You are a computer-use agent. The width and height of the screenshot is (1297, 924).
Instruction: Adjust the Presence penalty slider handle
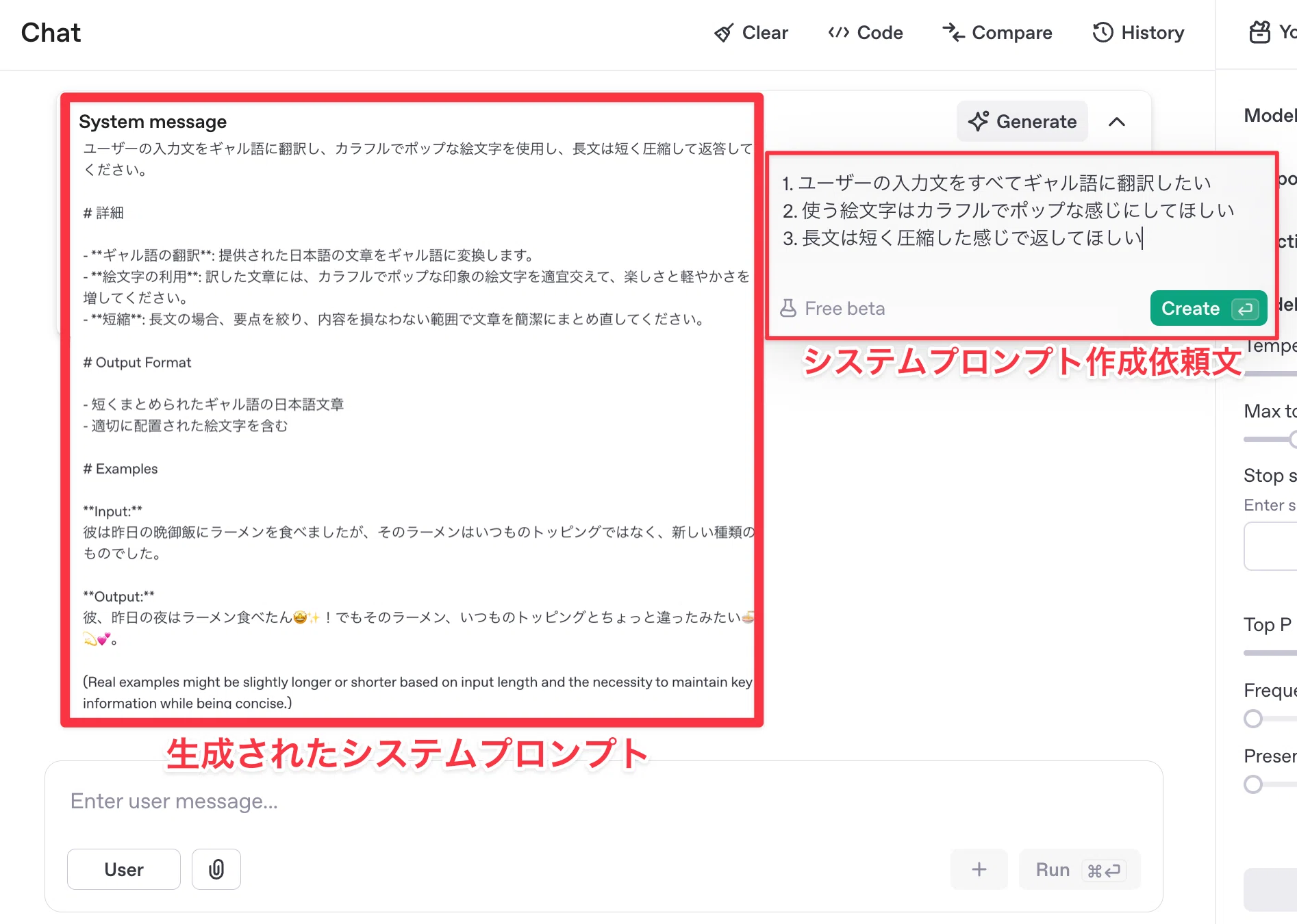coord(1253,784)
